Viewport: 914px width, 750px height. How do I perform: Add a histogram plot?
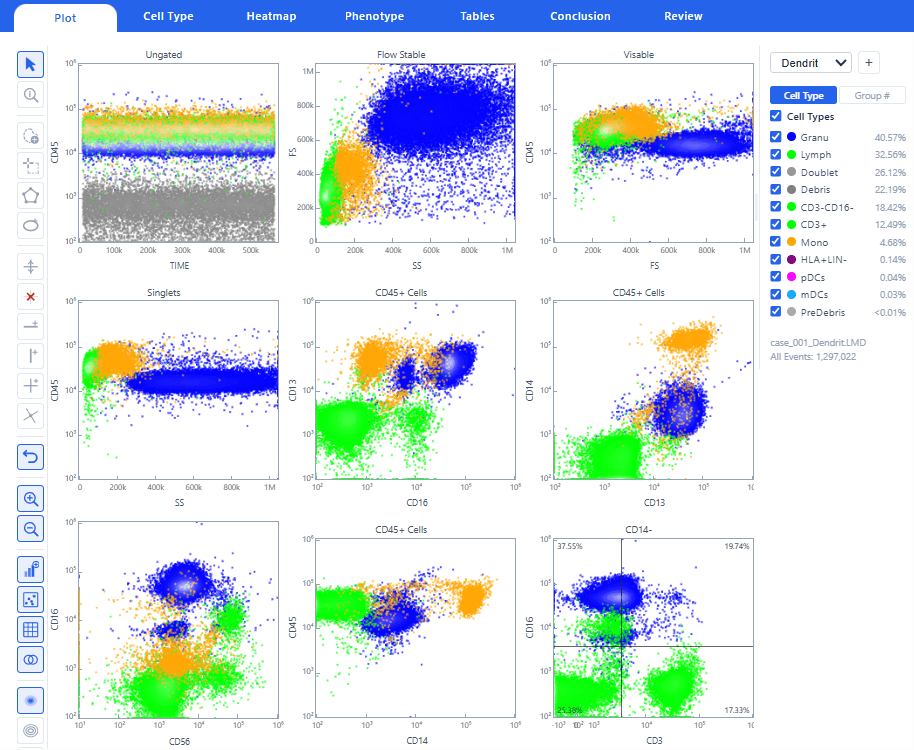(30, 570)
